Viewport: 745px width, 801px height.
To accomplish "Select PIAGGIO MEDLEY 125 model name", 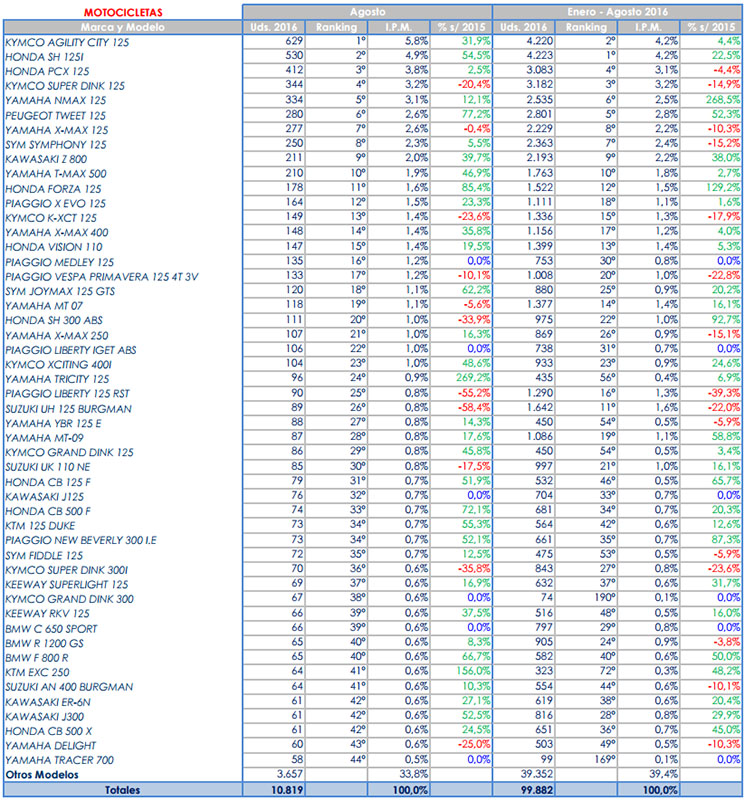I will point(59,262).
